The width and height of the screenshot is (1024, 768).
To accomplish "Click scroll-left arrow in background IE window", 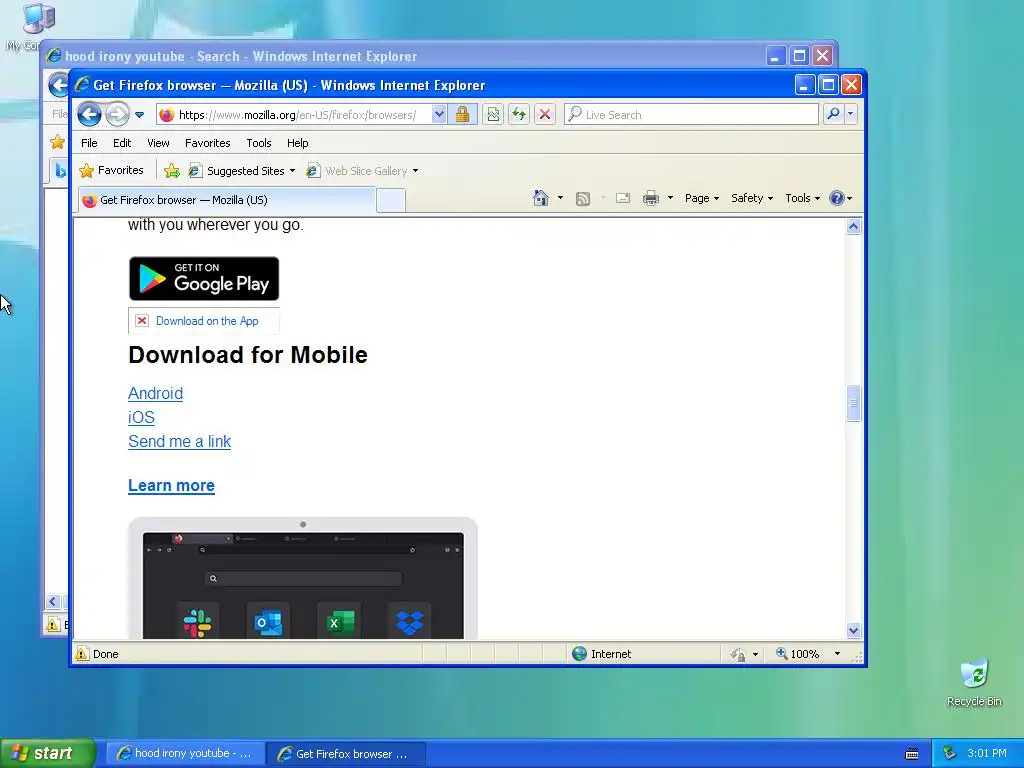I will 53,601.
